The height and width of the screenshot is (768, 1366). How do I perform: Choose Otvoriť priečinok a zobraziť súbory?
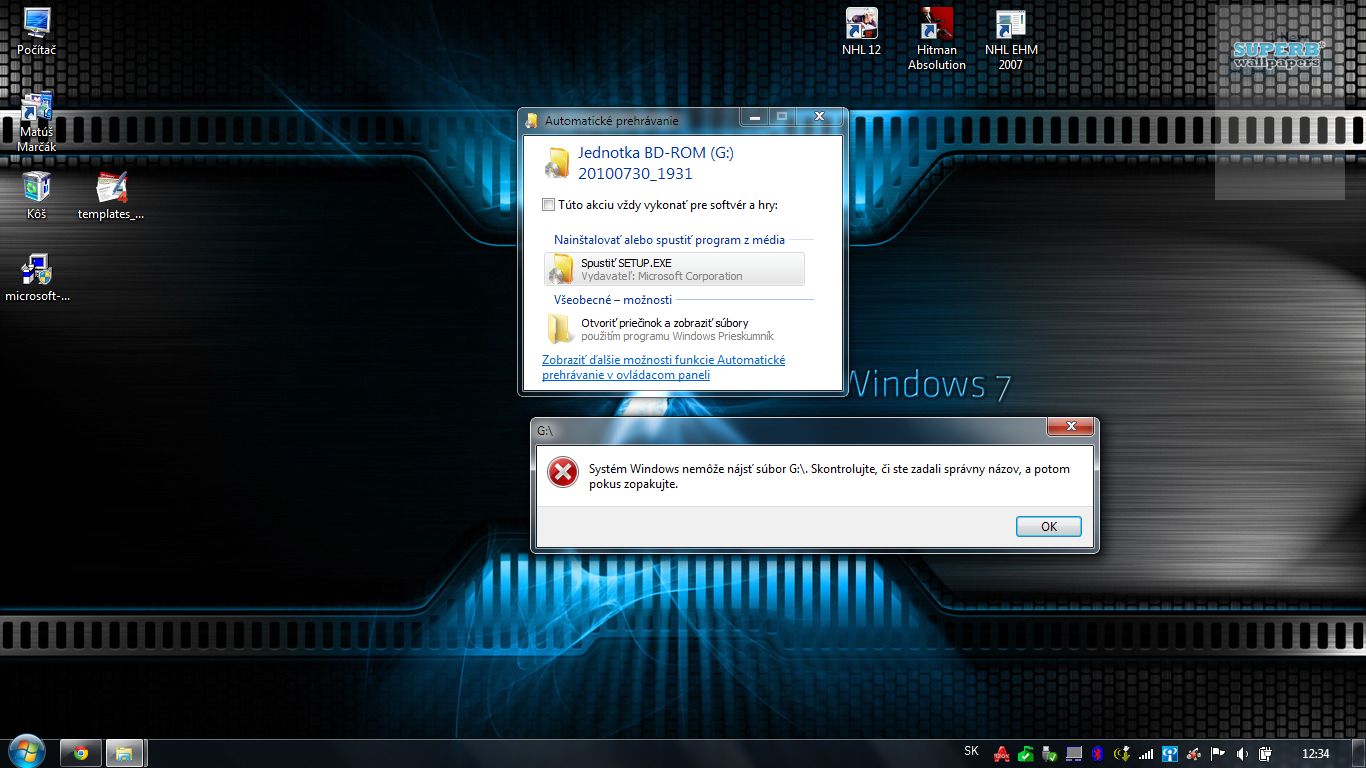674,329
